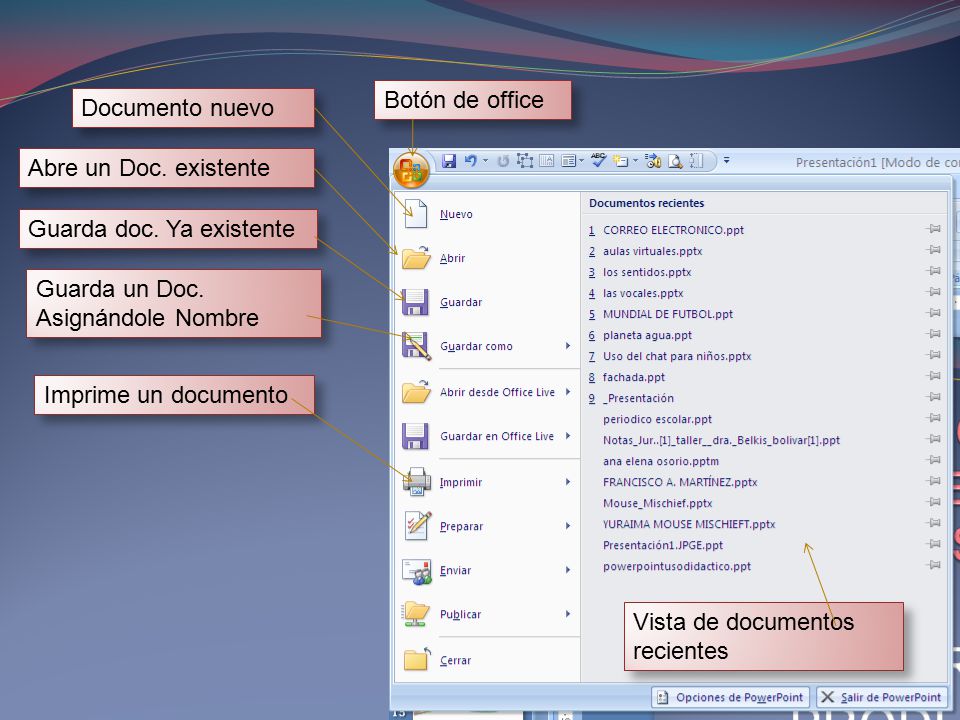Click the floppy icon for Guardar en Office Live
Viewport: 960px width, 720px height.
point(415,437)
